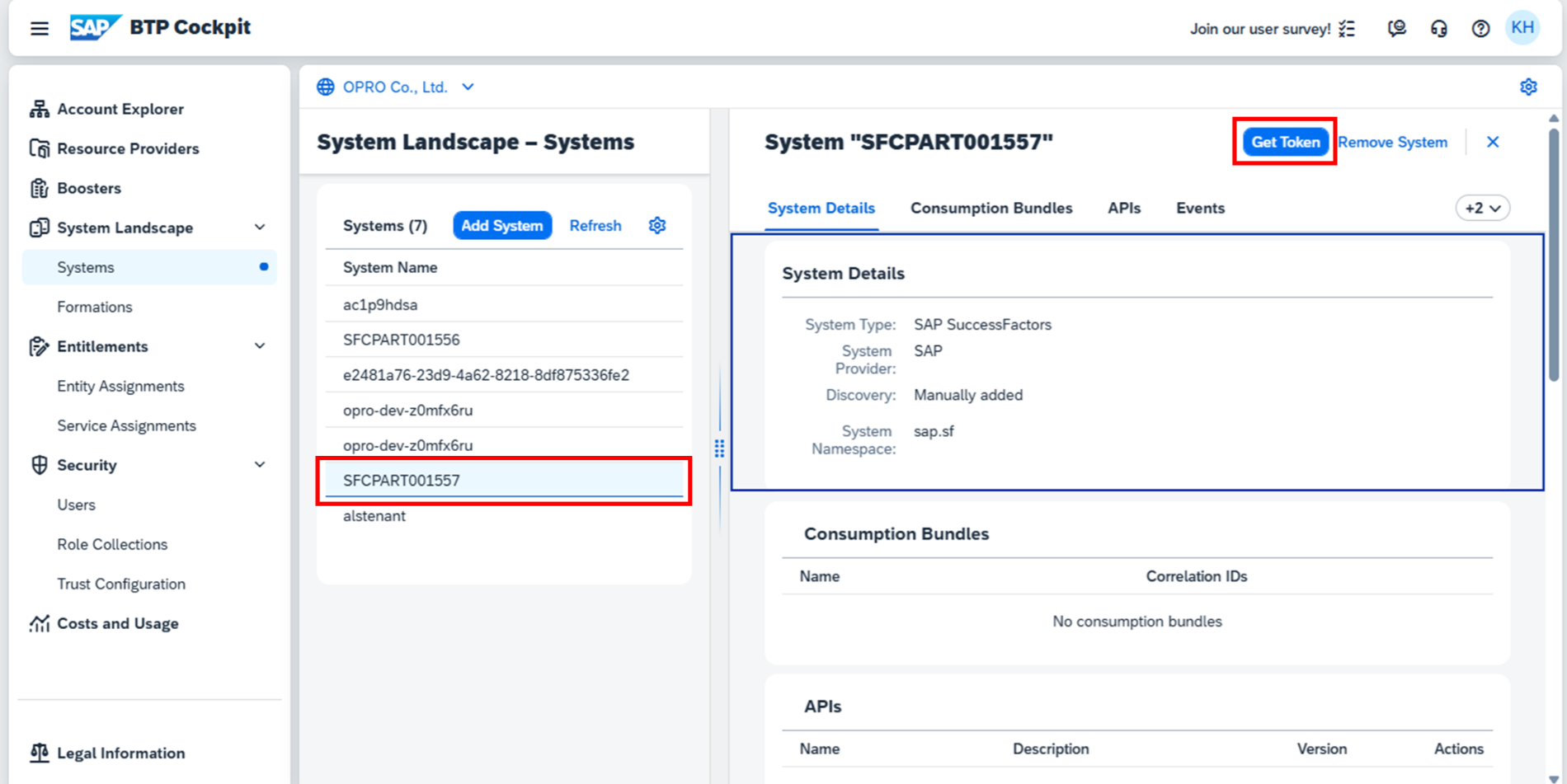Open the KH user profile avatar
1567x784 pixels.
tap(1522, 28)
